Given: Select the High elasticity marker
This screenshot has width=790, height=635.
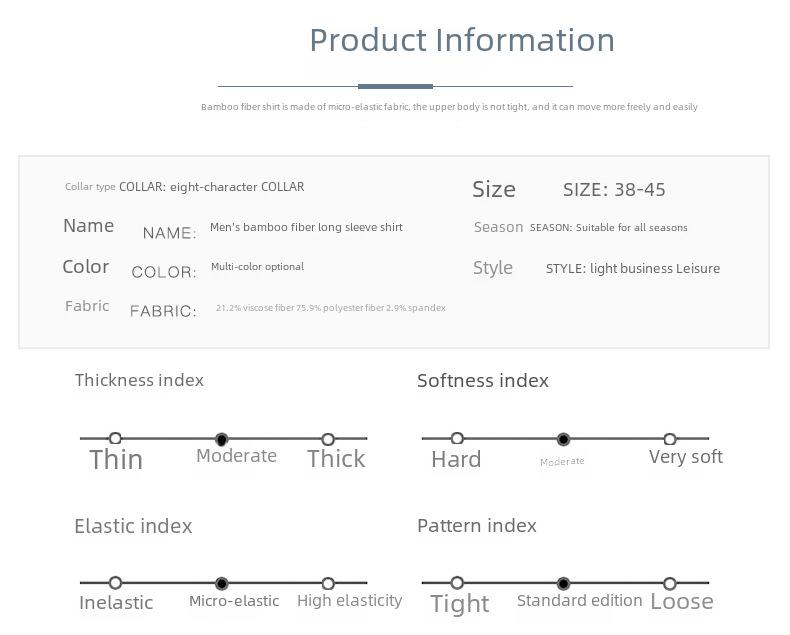Looking at the screenshot, I should tap(328, 584).
